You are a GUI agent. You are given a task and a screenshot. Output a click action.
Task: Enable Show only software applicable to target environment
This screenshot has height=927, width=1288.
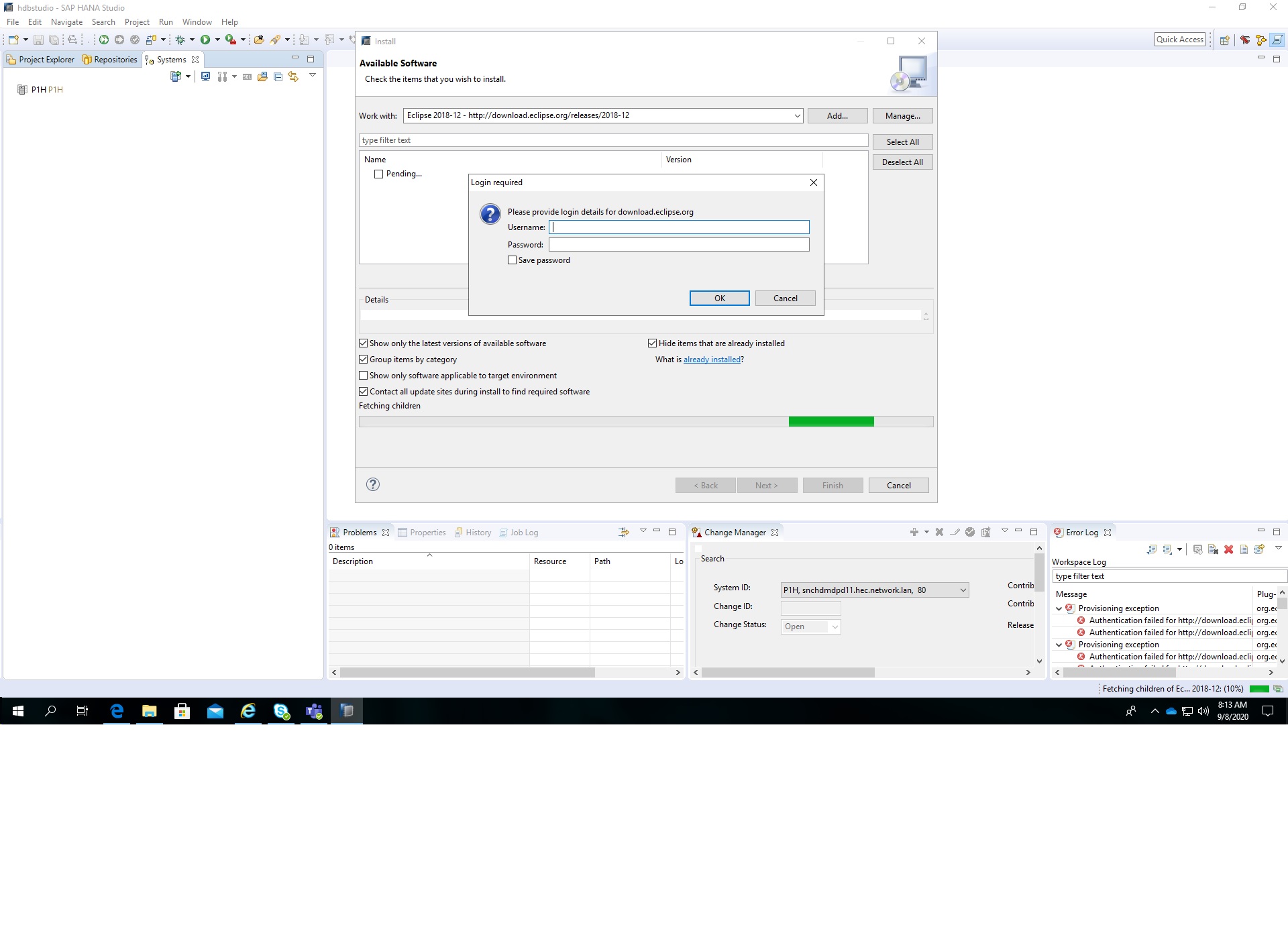[x=364, y=375]
